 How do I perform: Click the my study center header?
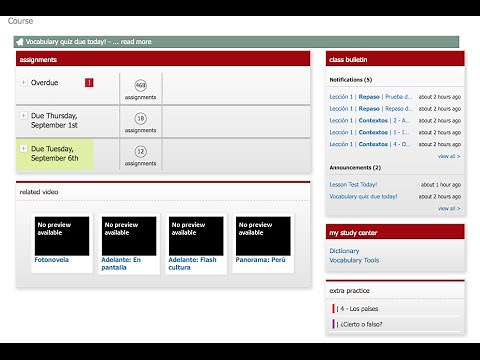pos(395,232)
